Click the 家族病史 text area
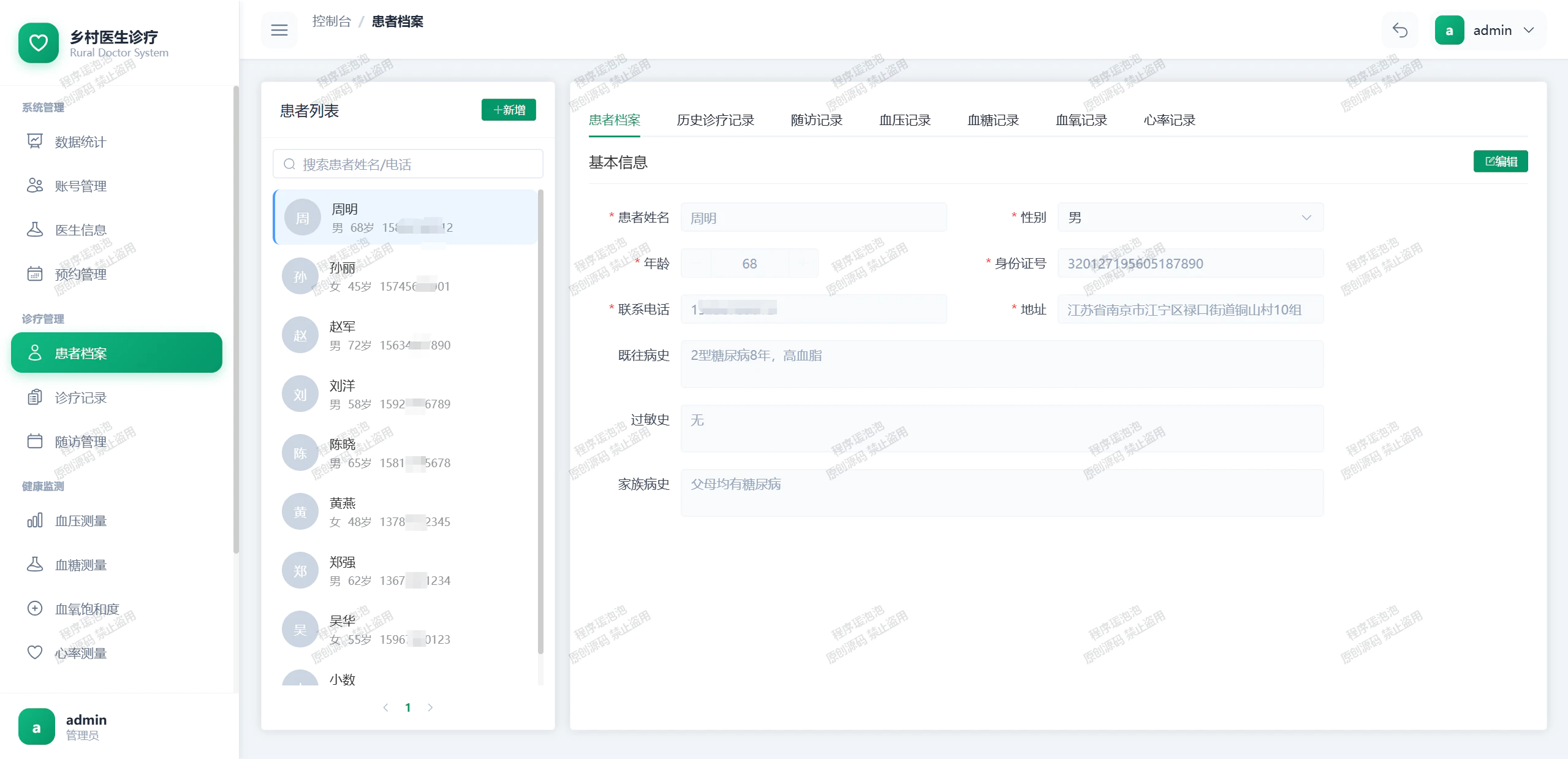Screen dimensions: 1568x759 point(1002,493)
